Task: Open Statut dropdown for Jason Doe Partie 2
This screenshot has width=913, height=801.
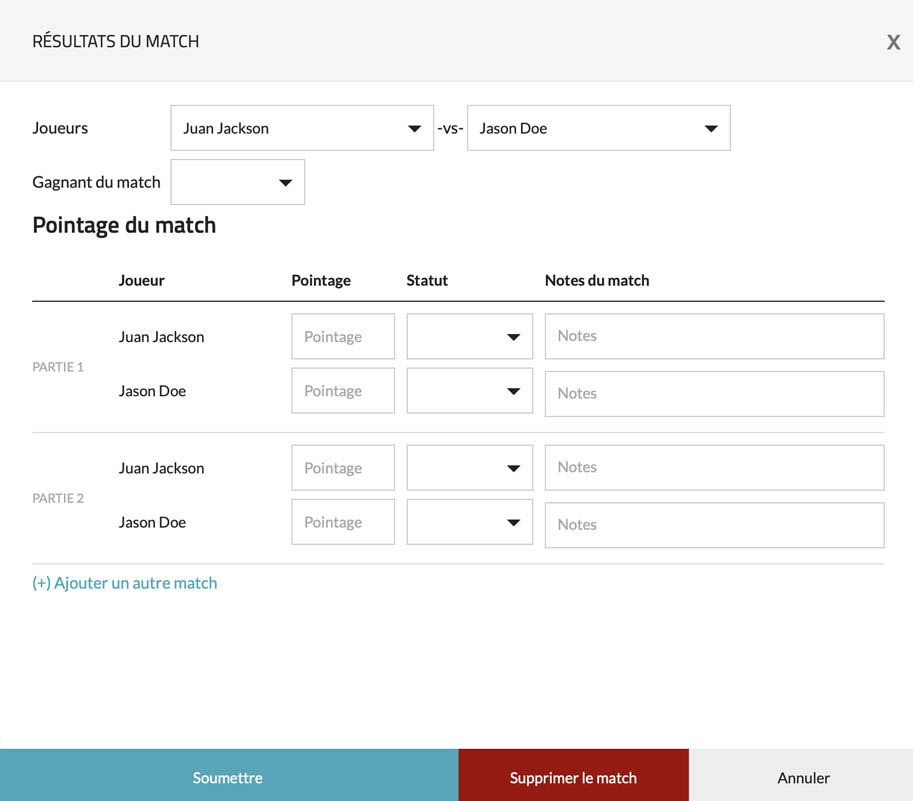Action: 469,522
